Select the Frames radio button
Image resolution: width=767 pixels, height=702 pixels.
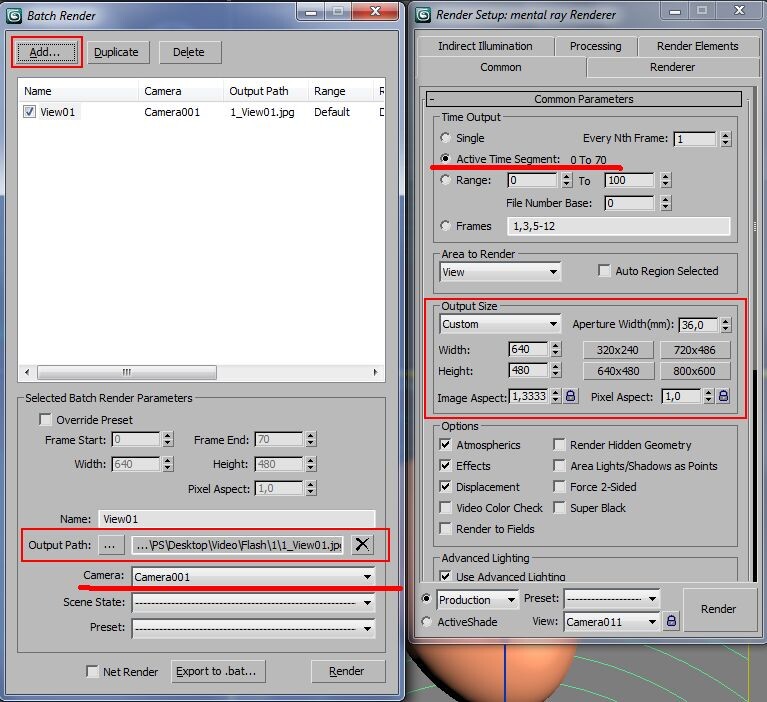point(445,226)
